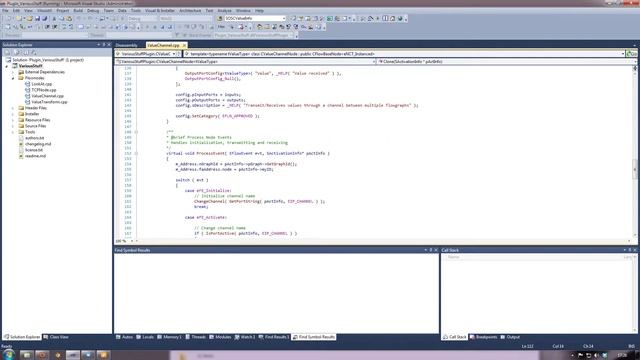The height and width of the screenshot is (360, 640).
Task: Select ValueChannel.cpp in Solution Explorer
Action: (x=47, y=96)
